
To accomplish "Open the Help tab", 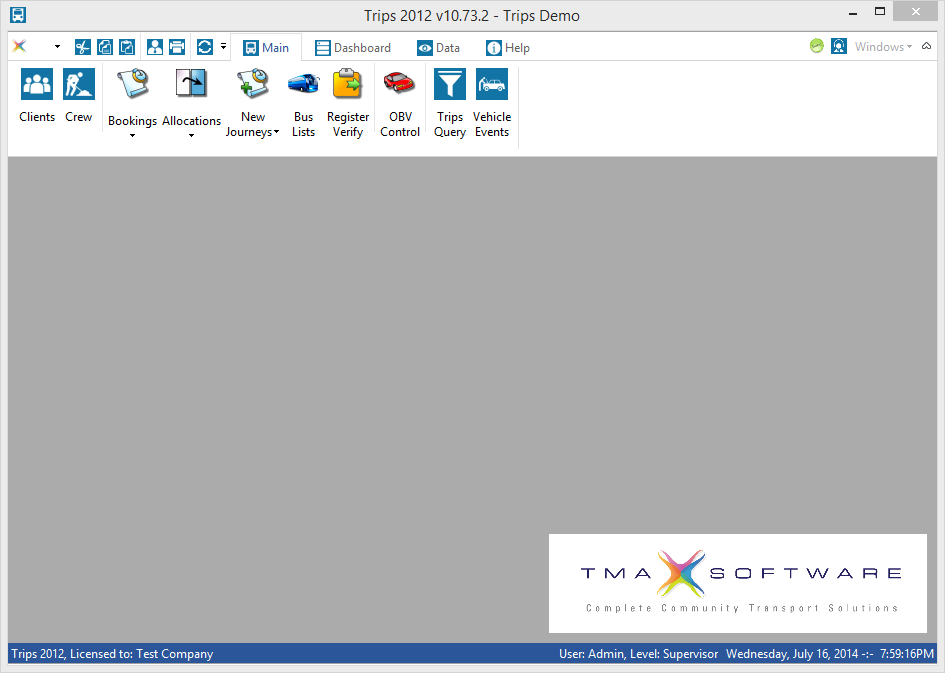I will 508,48.
